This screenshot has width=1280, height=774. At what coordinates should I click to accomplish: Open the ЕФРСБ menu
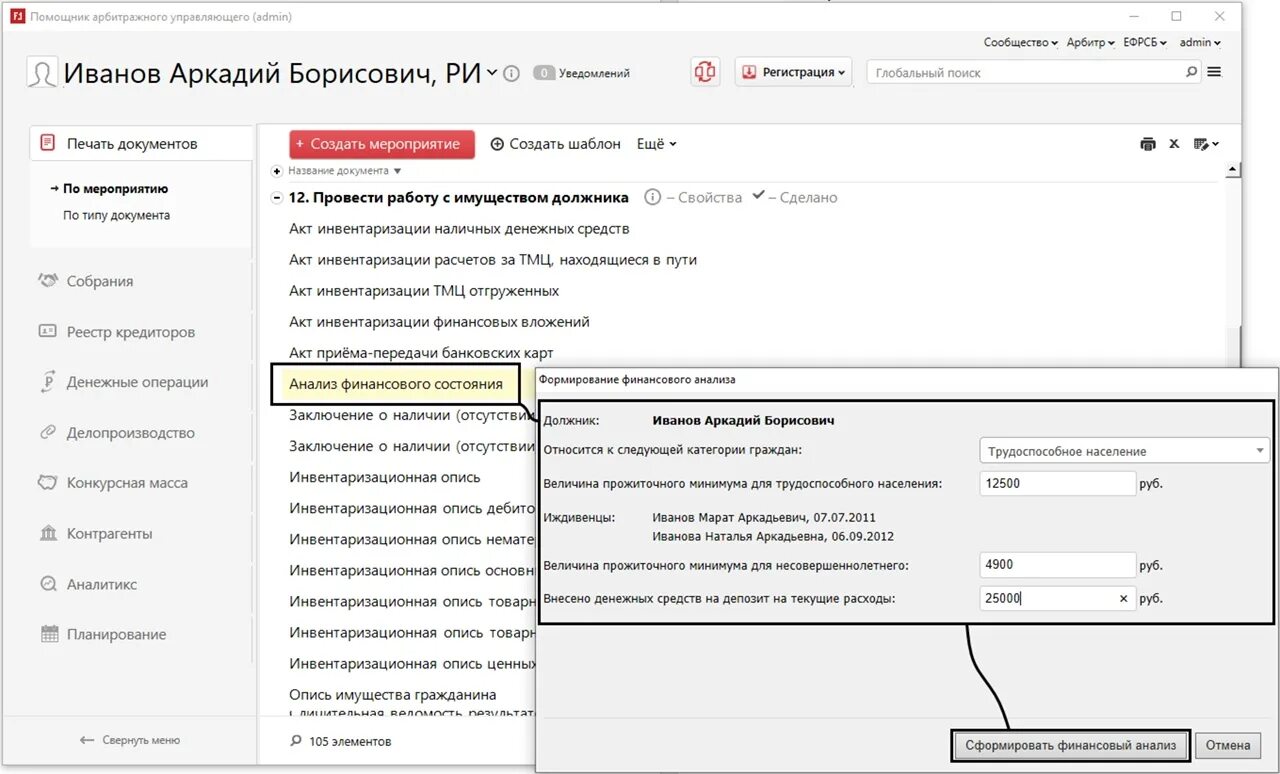click(x=1147, y=42)
